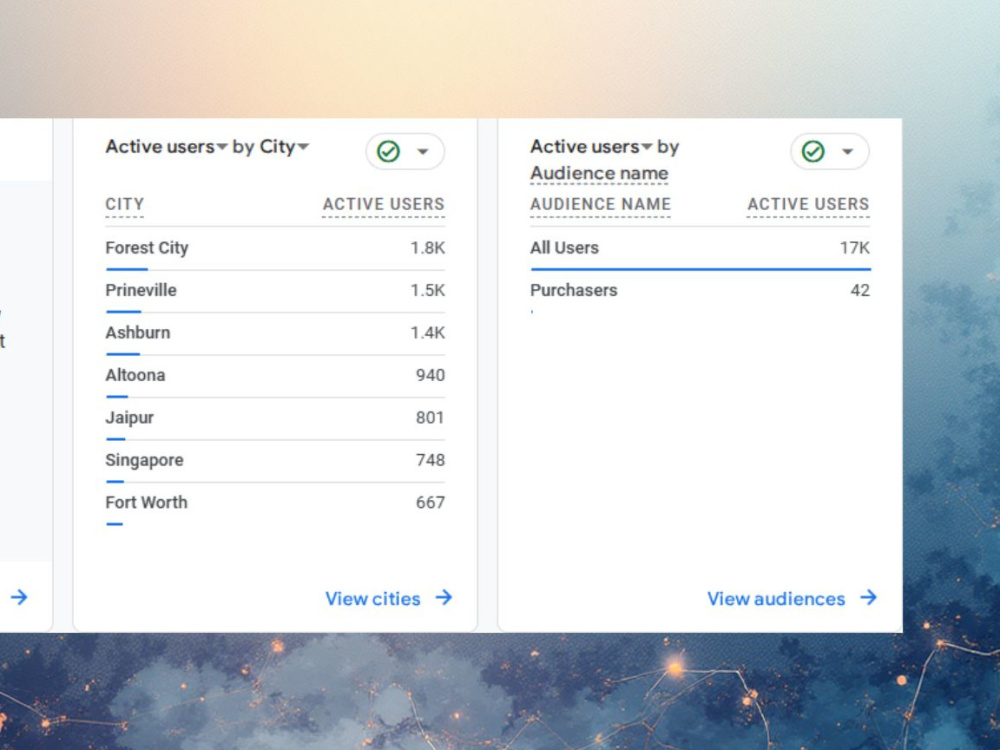Open status dropdown arrow on City card
This screenshot has height=750, width=1000.
pos(423,152)
